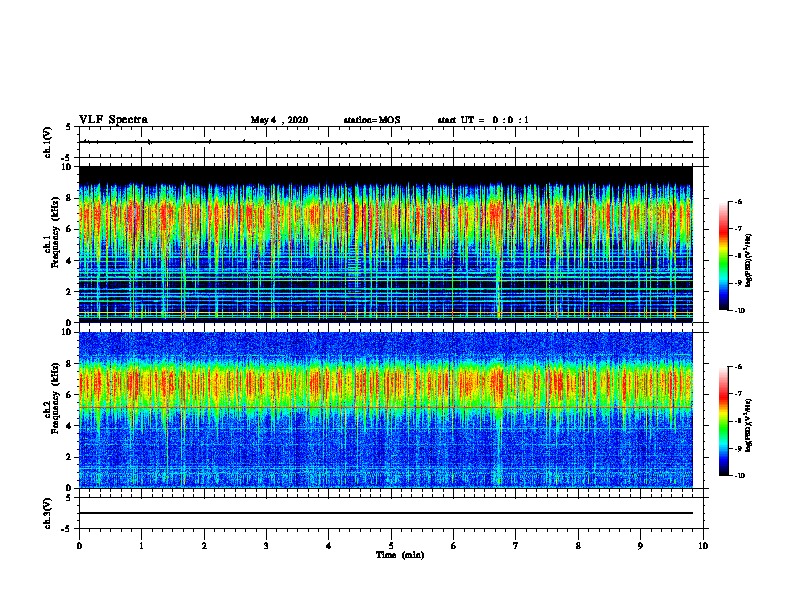Click the "2" kHz tick of ch.1 spectrogram
This screenshot has width=792, height=612.
pyautogui.click(x=70, y=292)
